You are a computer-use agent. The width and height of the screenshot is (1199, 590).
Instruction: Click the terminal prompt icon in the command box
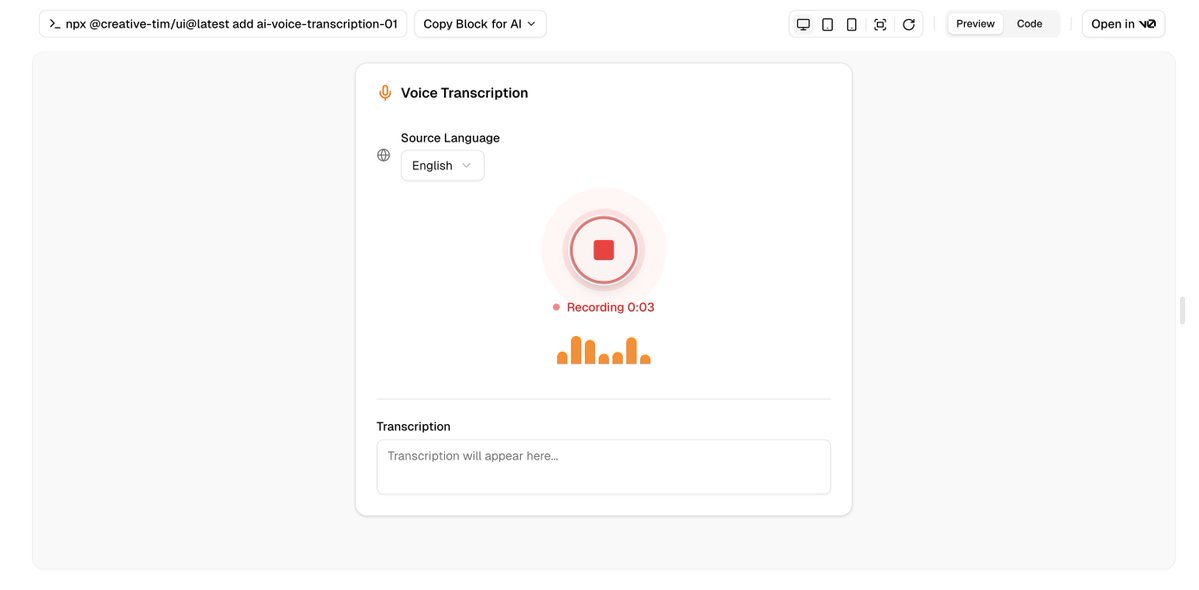click(54, 24)
